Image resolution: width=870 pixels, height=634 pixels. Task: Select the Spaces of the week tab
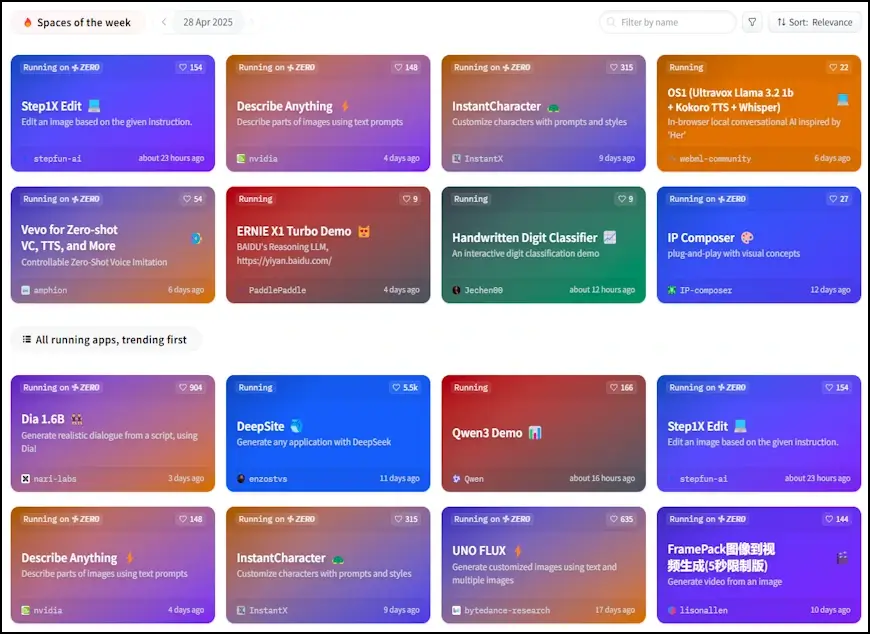[x=77, y=22]
